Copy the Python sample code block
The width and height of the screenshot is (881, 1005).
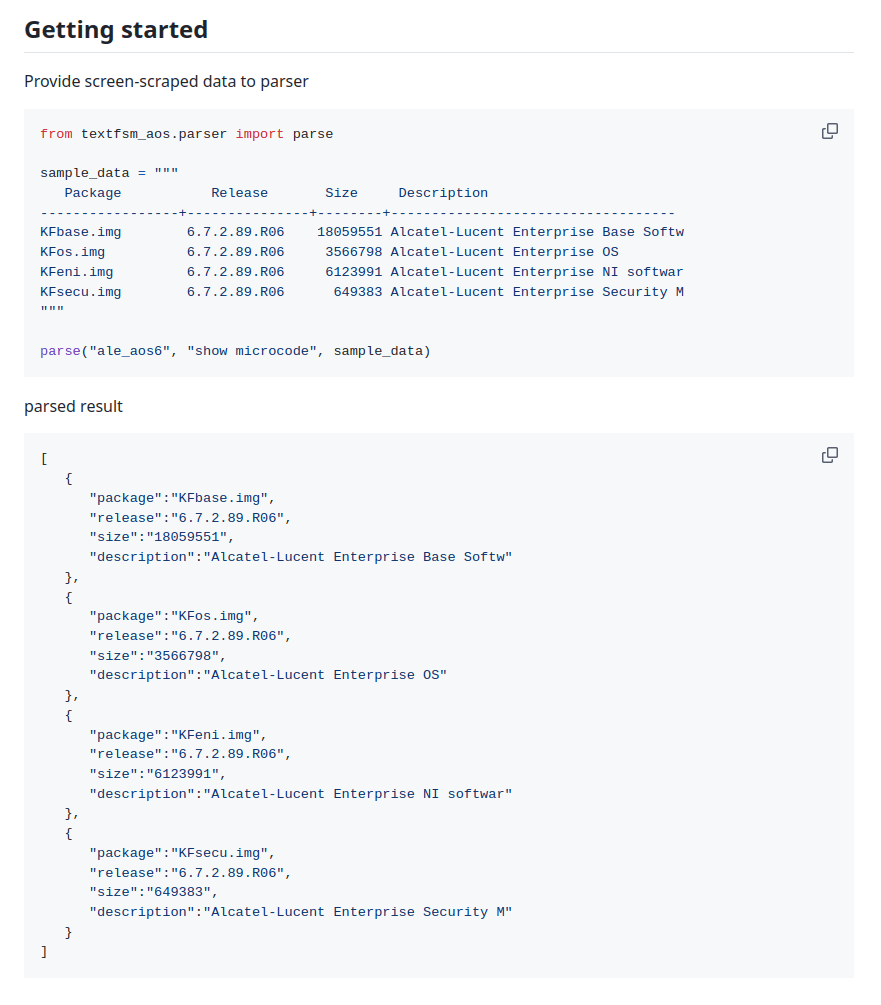tap(829, 131)
